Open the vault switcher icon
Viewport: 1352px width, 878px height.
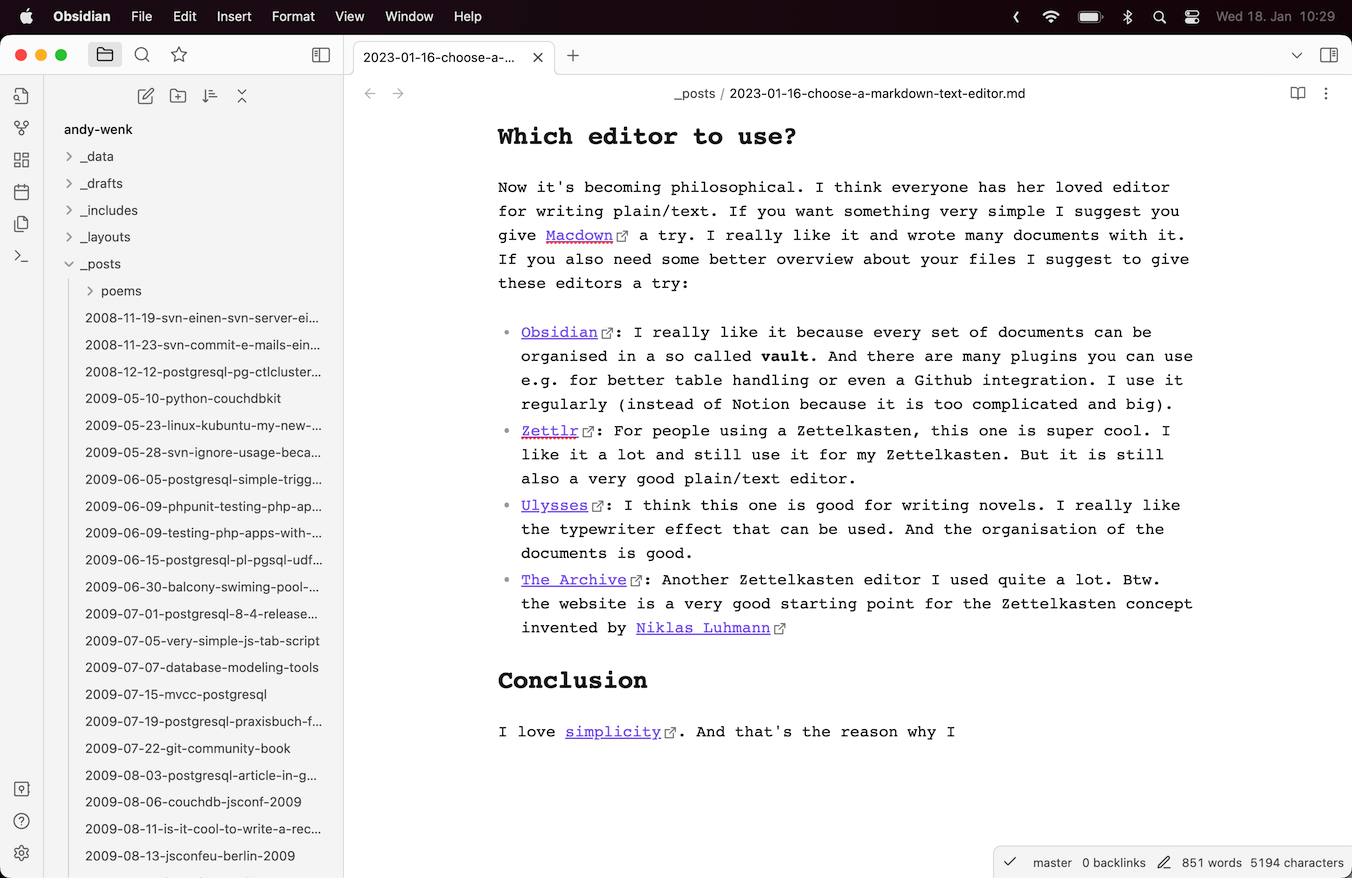(21, 789)
